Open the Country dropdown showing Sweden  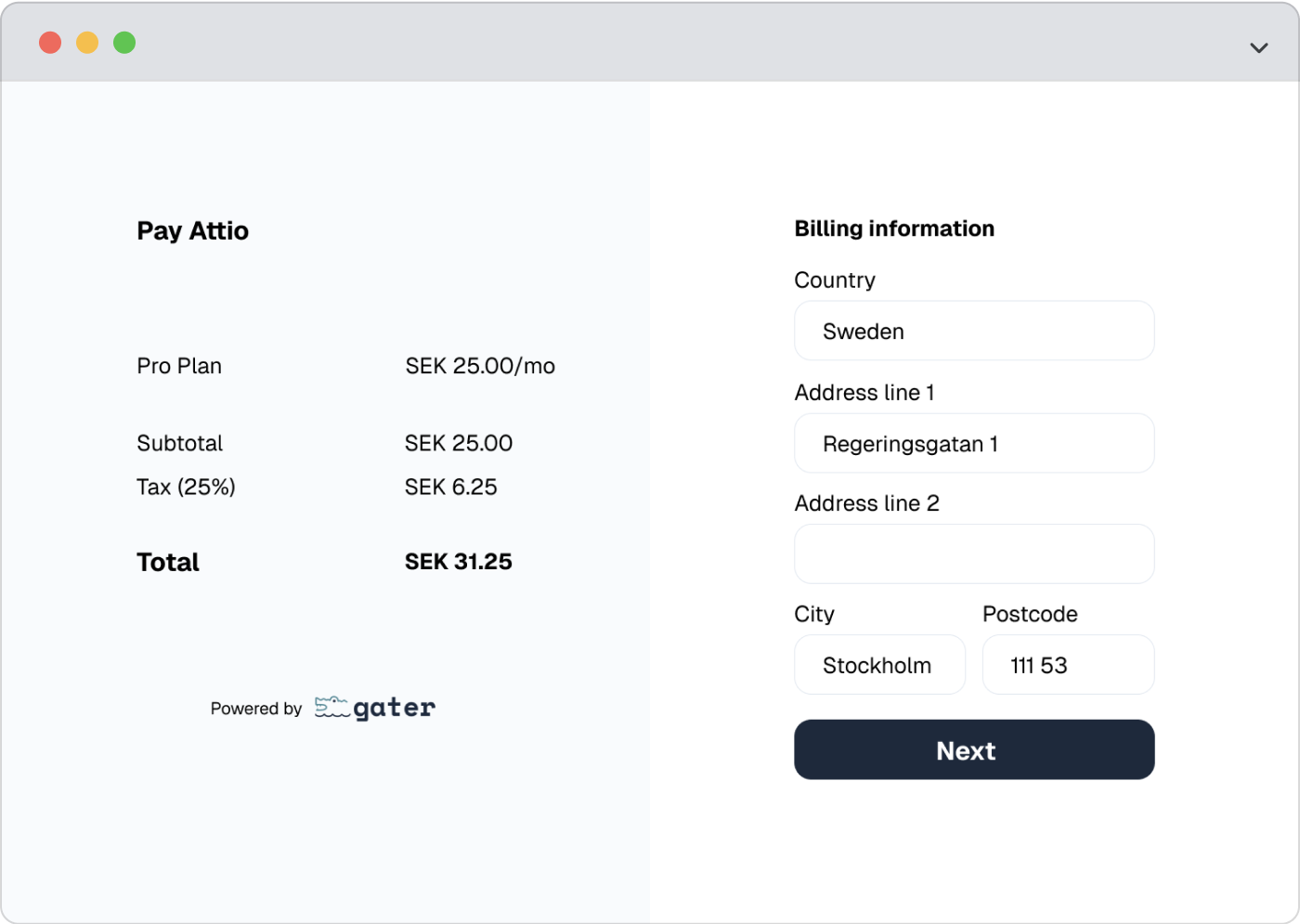973,331
